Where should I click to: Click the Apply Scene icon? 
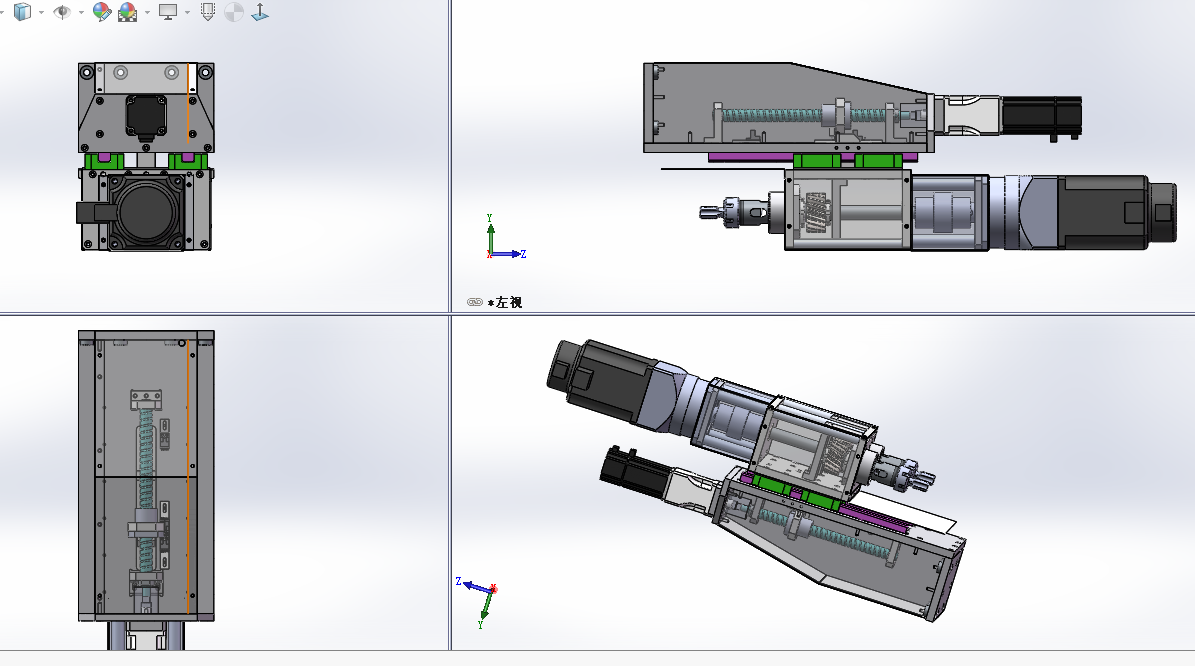coord(127,11)
